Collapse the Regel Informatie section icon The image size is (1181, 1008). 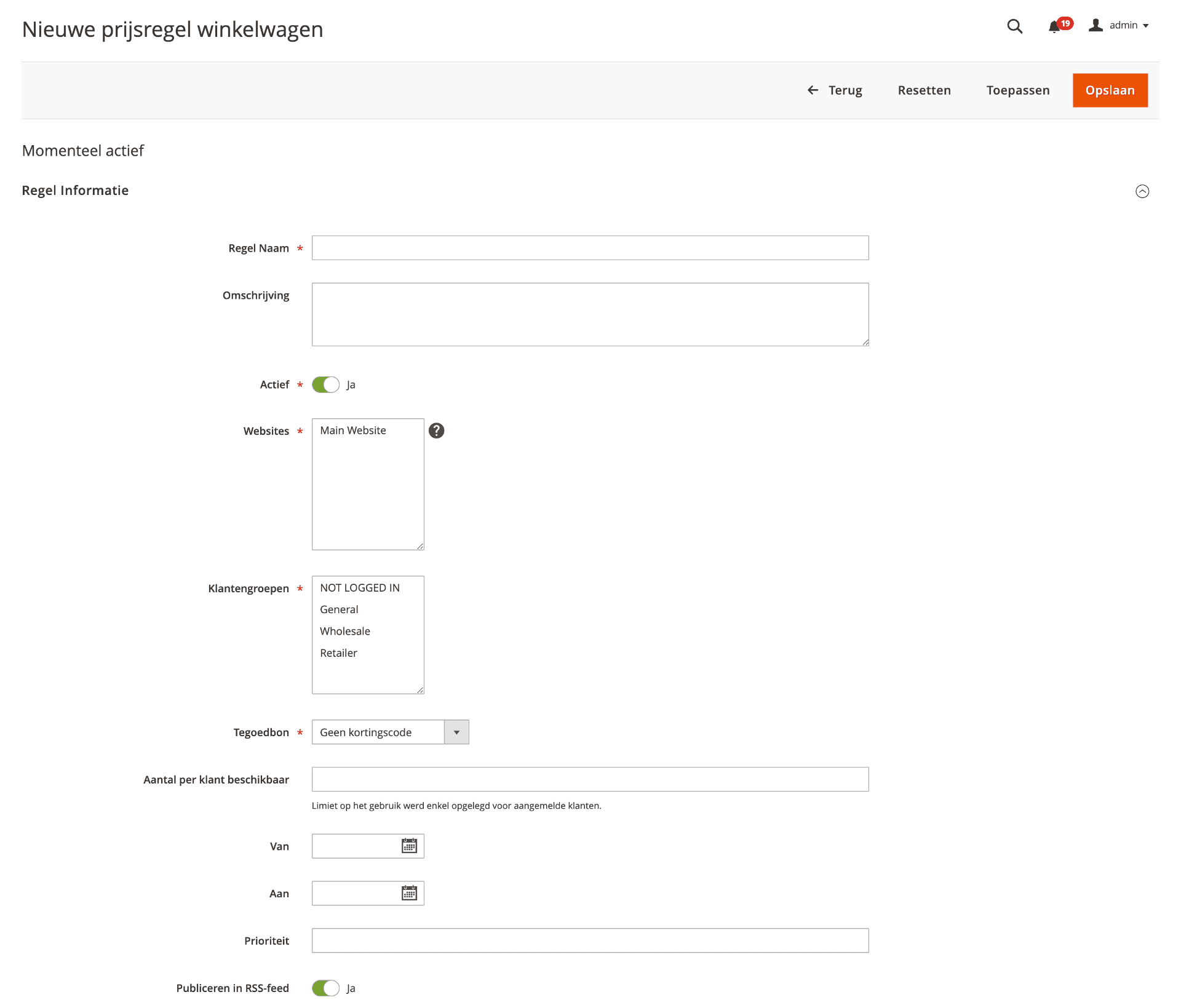pos(1141,191)
